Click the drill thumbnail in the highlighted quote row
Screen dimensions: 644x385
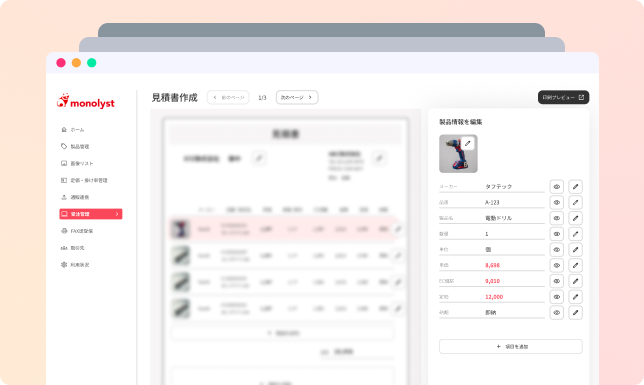[181, 229]
